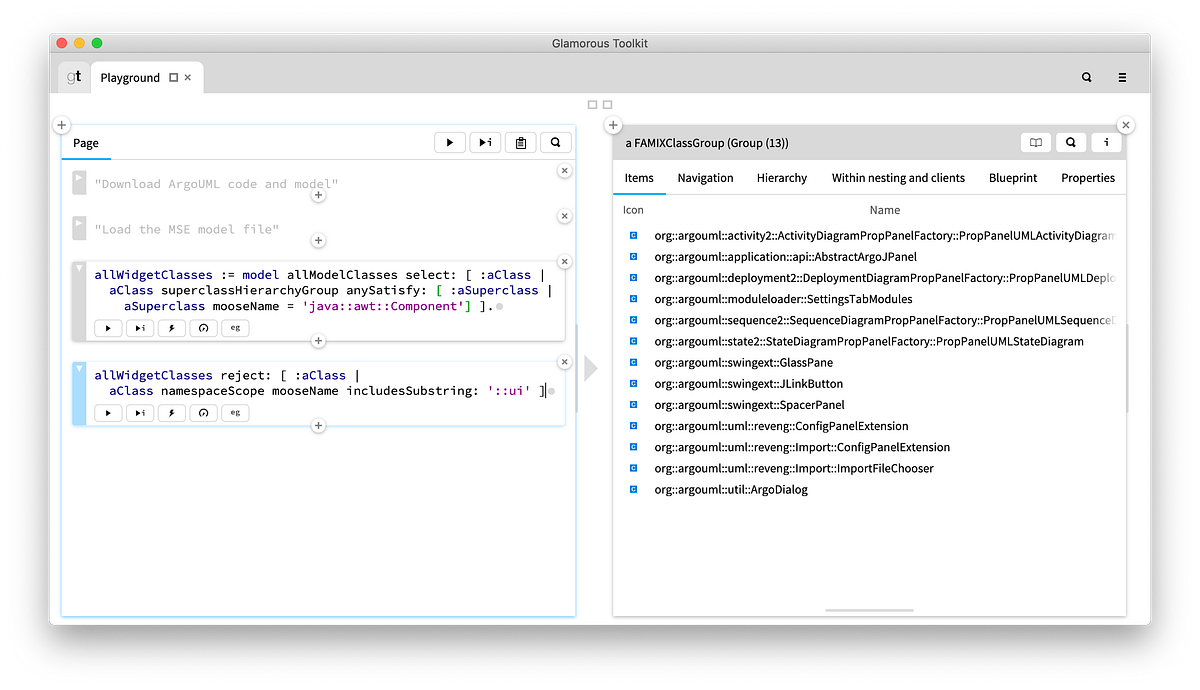
Task: Add snippet below the reject snippet
Action: pyautogui.click(x=318, y=426)
